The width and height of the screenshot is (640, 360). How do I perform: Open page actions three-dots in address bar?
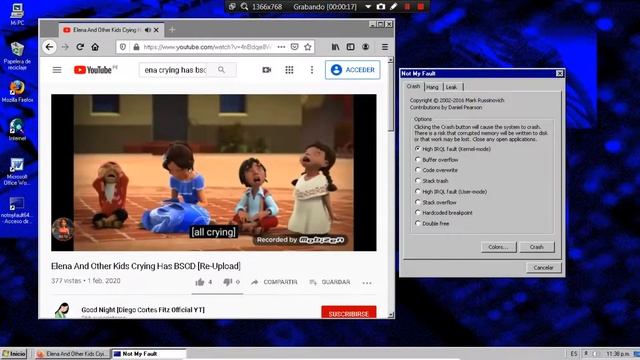click(281, 47)
